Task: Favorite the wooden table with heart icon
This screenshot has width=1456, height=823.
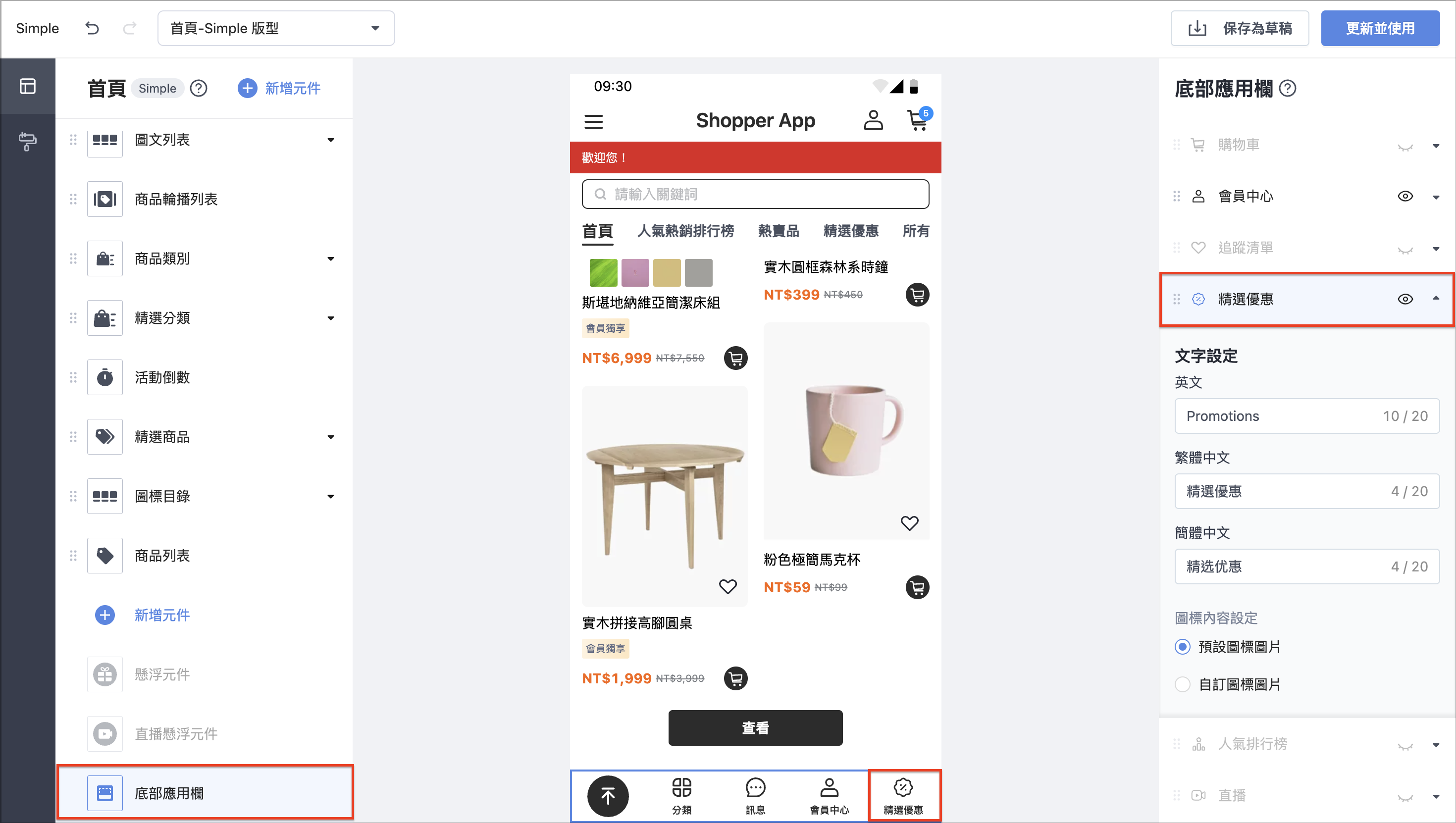Action: pos(728,586)
